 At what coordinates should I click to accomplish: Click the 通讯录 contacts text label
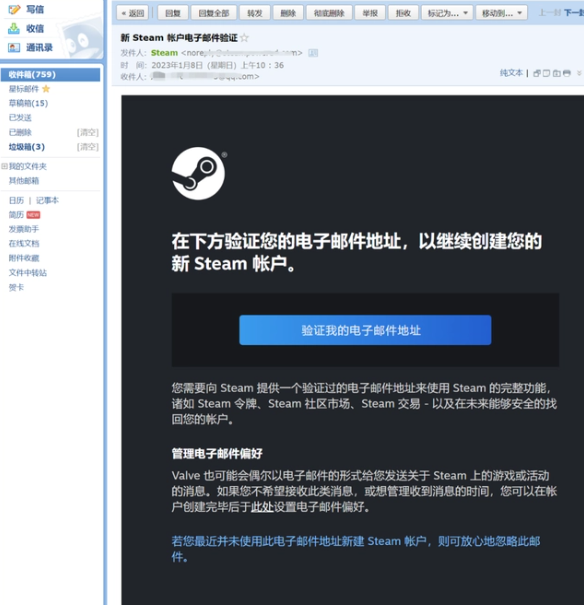[x=39, y=47]
